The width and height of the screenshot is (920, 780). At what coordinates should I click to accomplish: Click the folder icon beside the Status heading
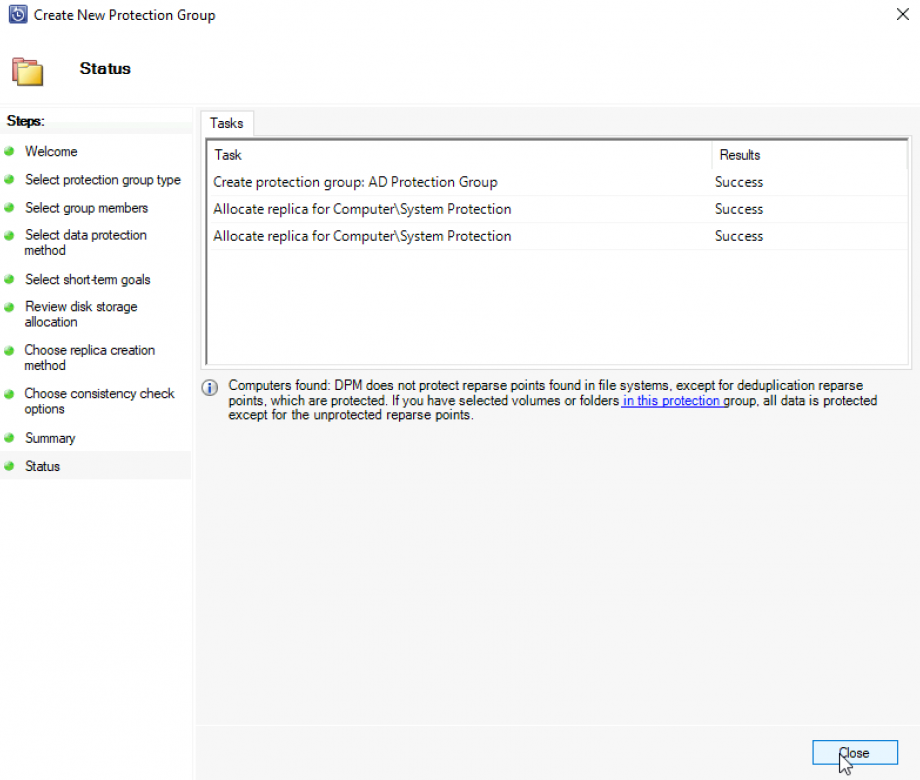28,71
